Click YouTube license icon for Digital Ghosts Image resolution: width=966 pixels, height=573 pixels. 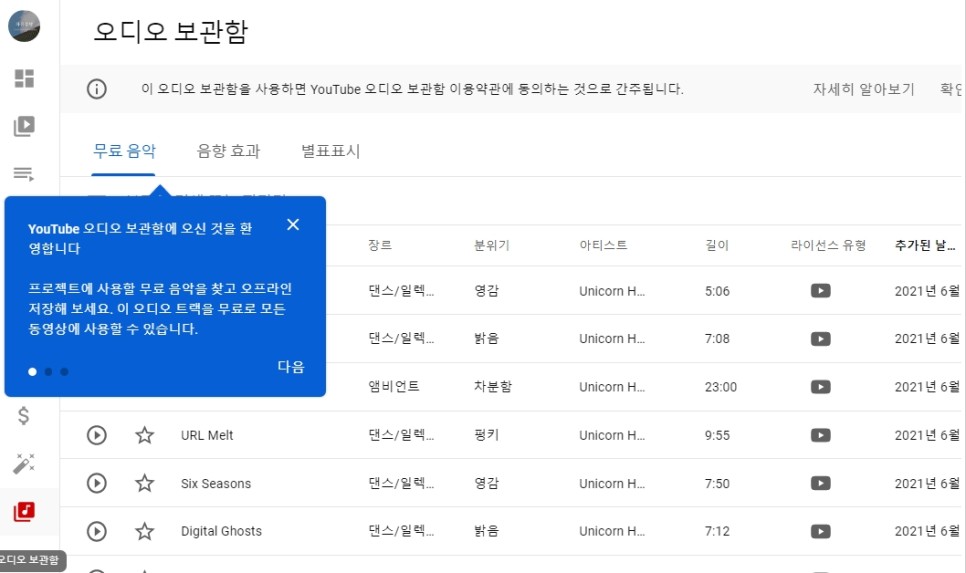(x=821, y=531)
